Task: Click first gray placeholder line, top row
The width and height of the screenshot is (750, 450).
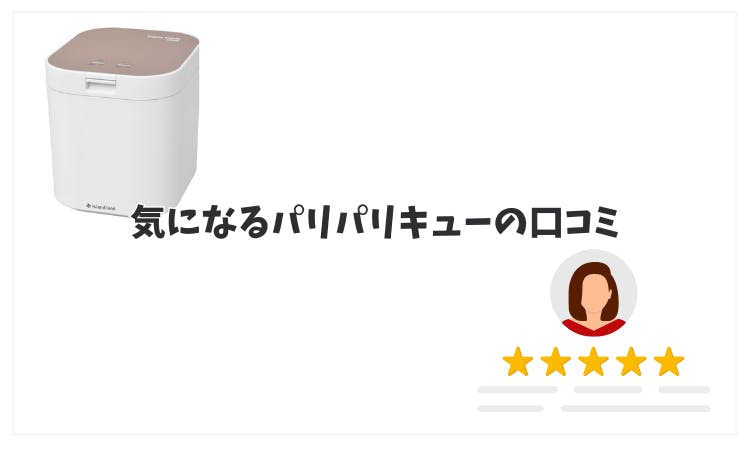Action: coord(518,390)
